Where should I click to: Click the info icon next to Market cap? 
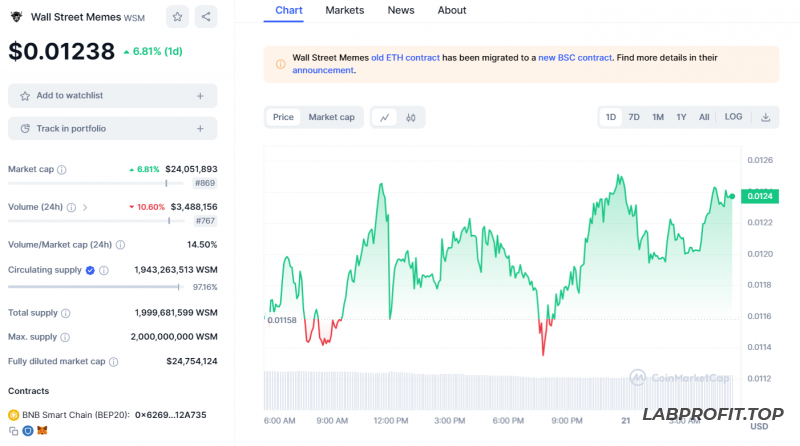62,170
